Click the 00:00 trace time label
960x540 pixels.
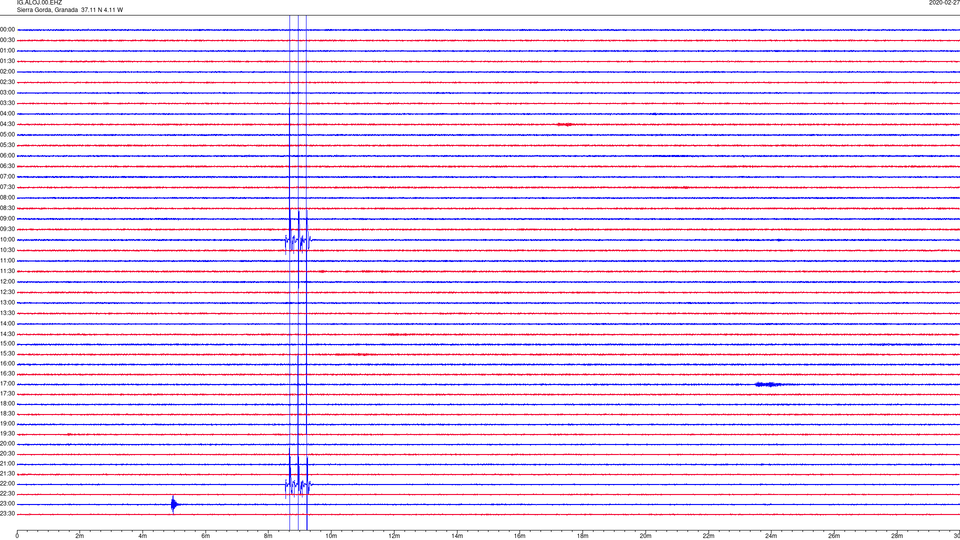click(x=7, y=29)
